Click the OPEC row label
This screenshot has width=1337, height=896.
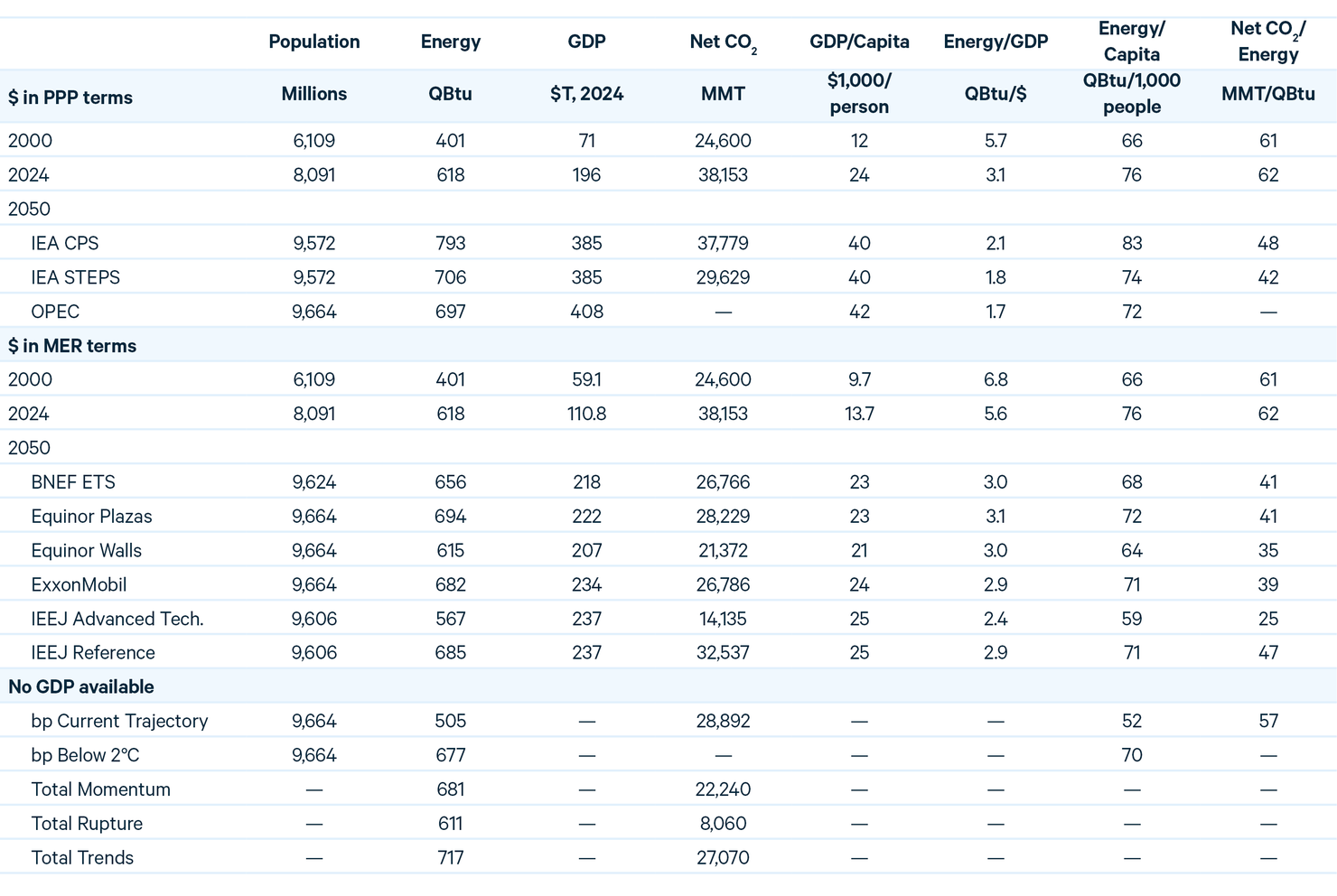(x=55, y=312)
